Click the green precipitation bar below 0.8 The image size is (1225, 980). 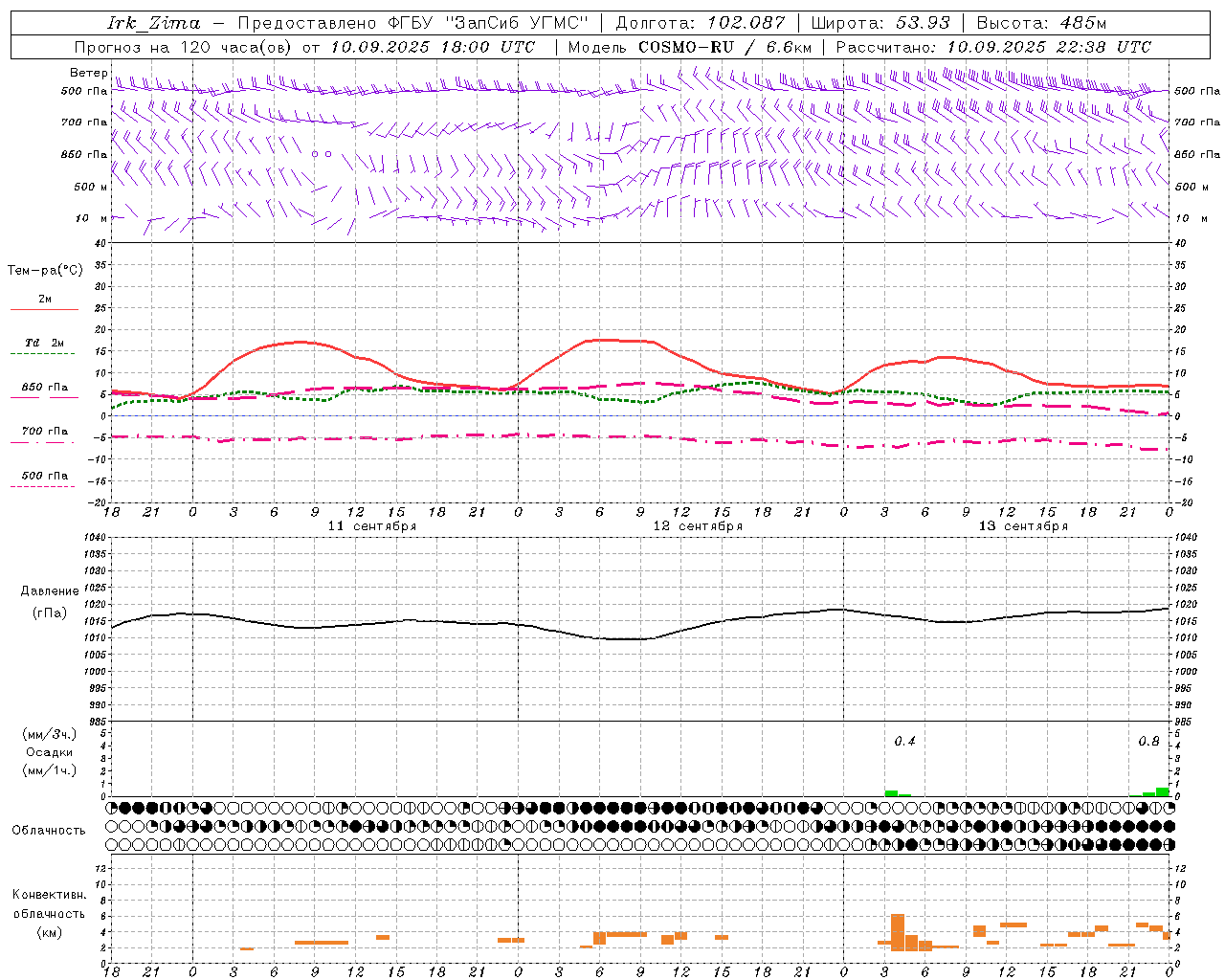coord(1162,791)
